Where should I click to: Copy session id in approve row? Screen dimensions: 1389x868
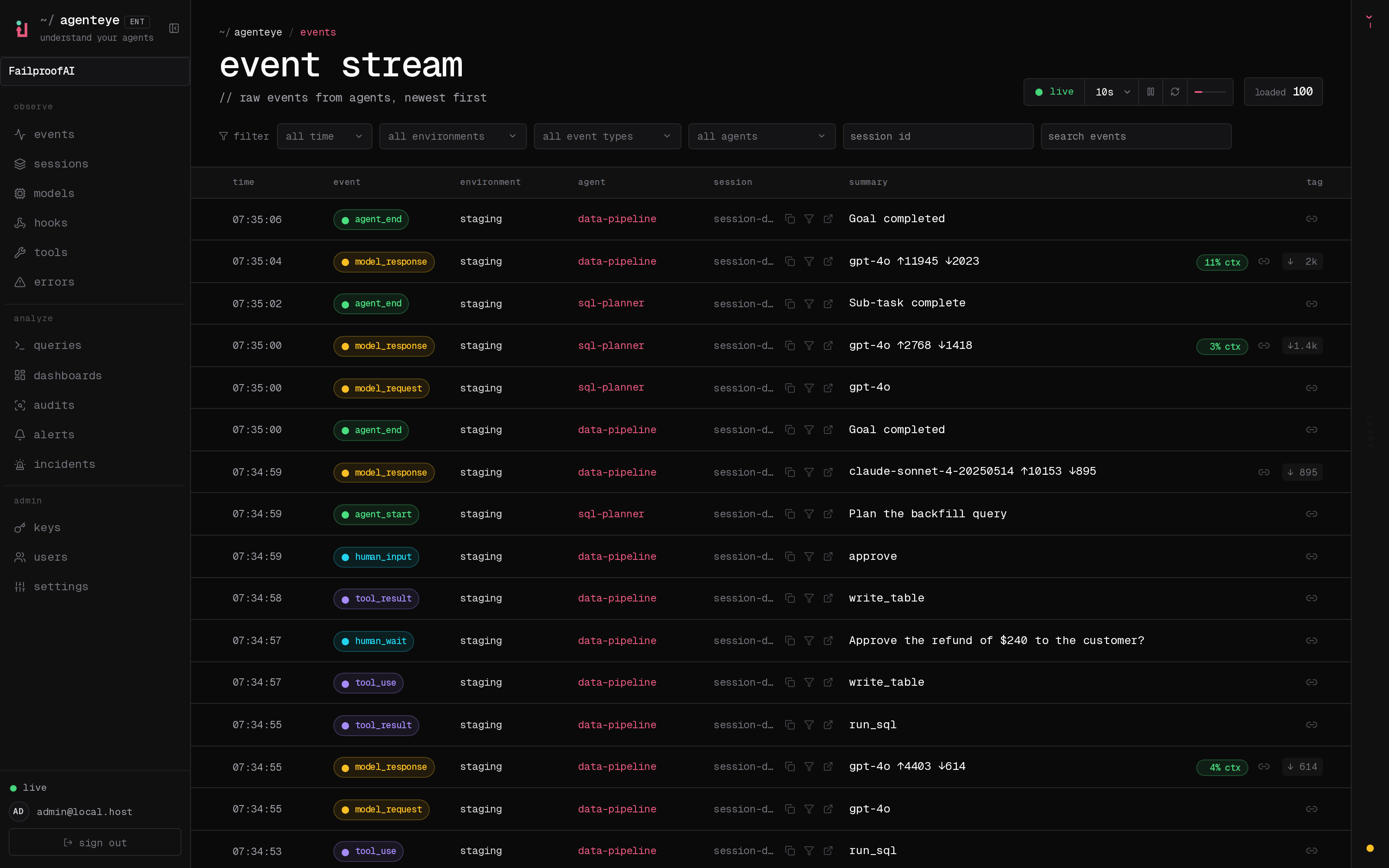pyautogui.click(x=790, y=556)
